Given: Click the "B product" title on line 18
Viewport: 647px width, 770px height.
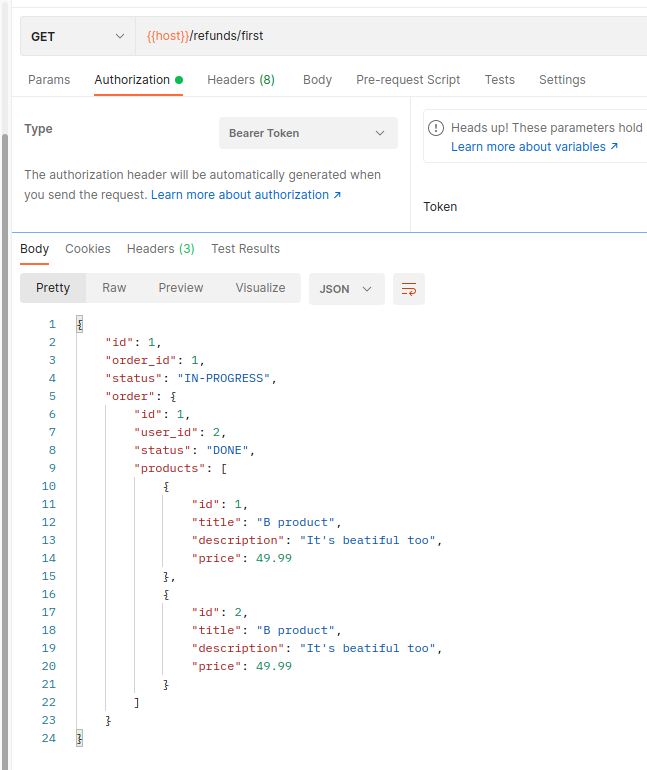Looking at the screenshot, I should click(296, 630).
